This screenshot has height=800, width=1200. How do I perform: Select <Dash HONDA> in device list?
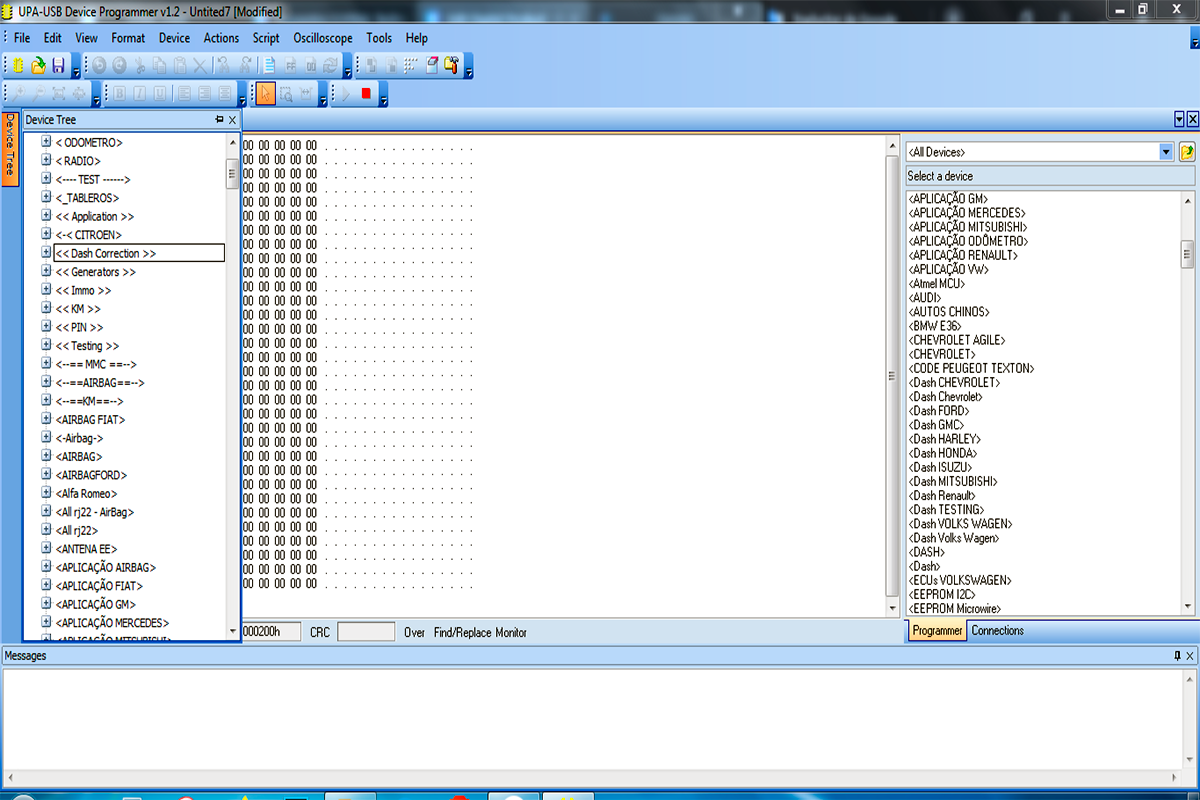[x=945, y=453]
